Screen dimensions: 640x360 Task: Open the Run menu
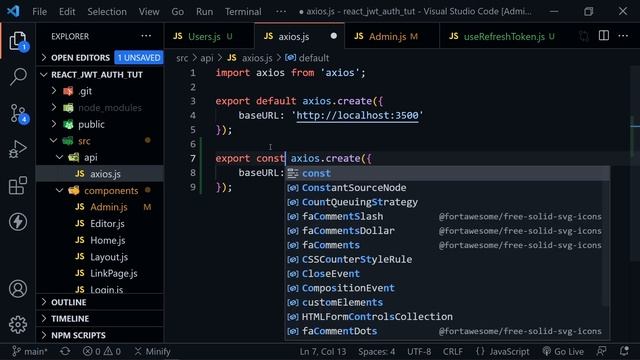[x=204, y=11]
